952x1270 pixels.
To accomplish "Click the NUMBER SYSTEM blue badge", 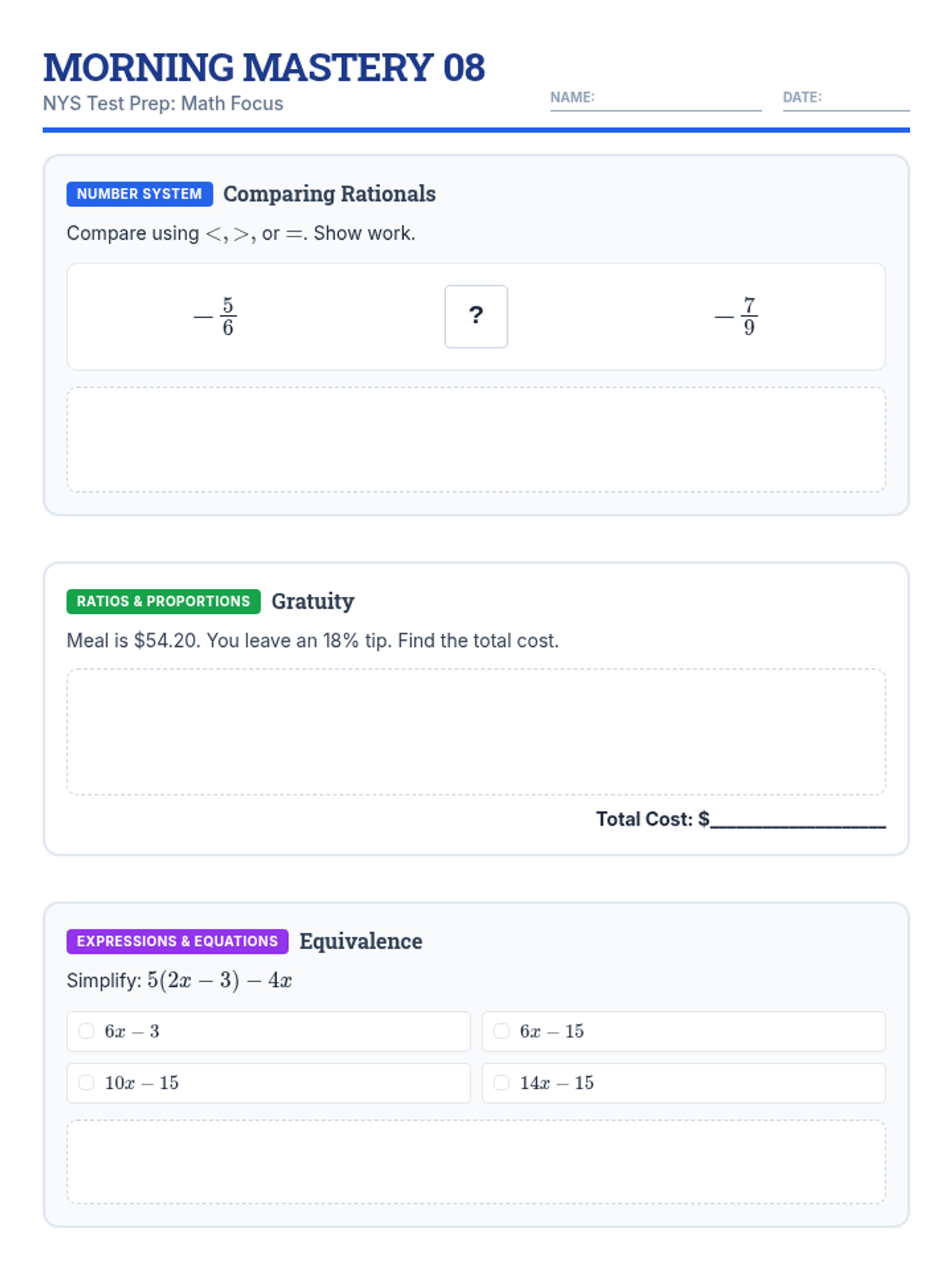I will pyautogui.click(x=140, y=194).
